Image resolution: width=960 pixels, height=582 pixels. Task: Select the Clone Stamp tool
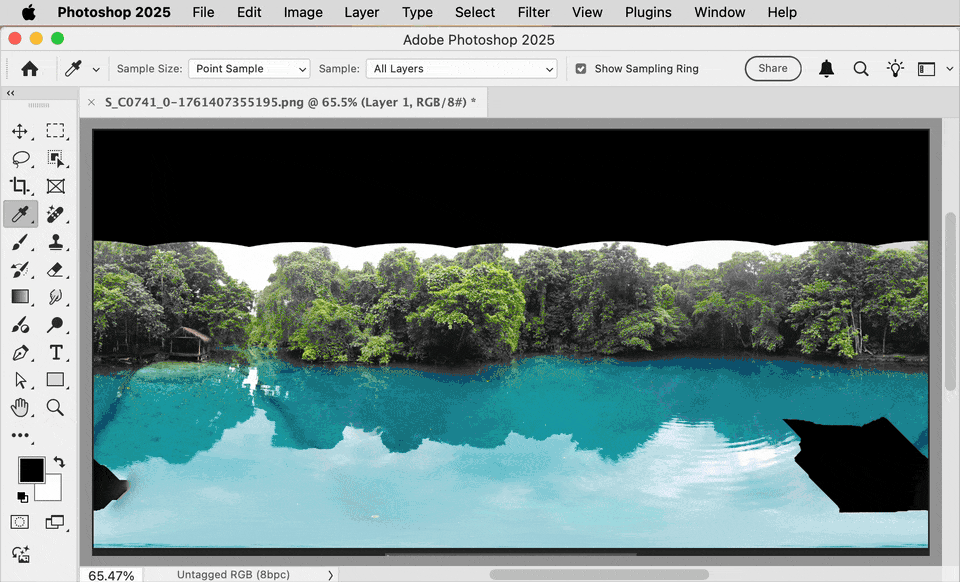(55, 241)
